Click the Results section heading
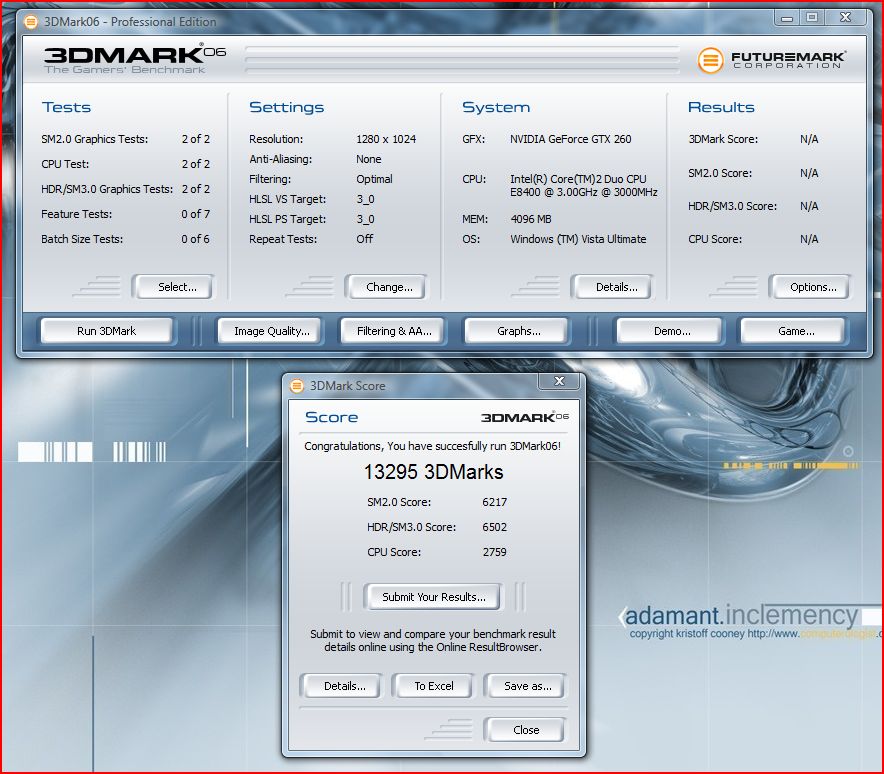Image resolution: width=884 pixels, height=774 pixels. pyautogui.click(x=721, y=107)
